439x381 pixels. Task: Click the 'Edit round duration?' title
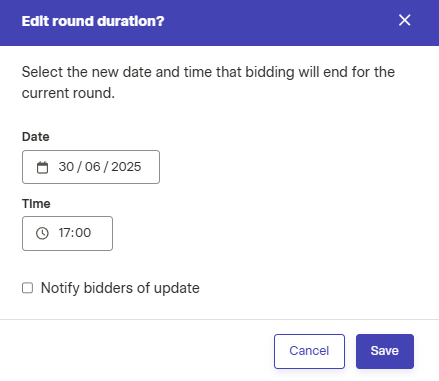[93, 21]
